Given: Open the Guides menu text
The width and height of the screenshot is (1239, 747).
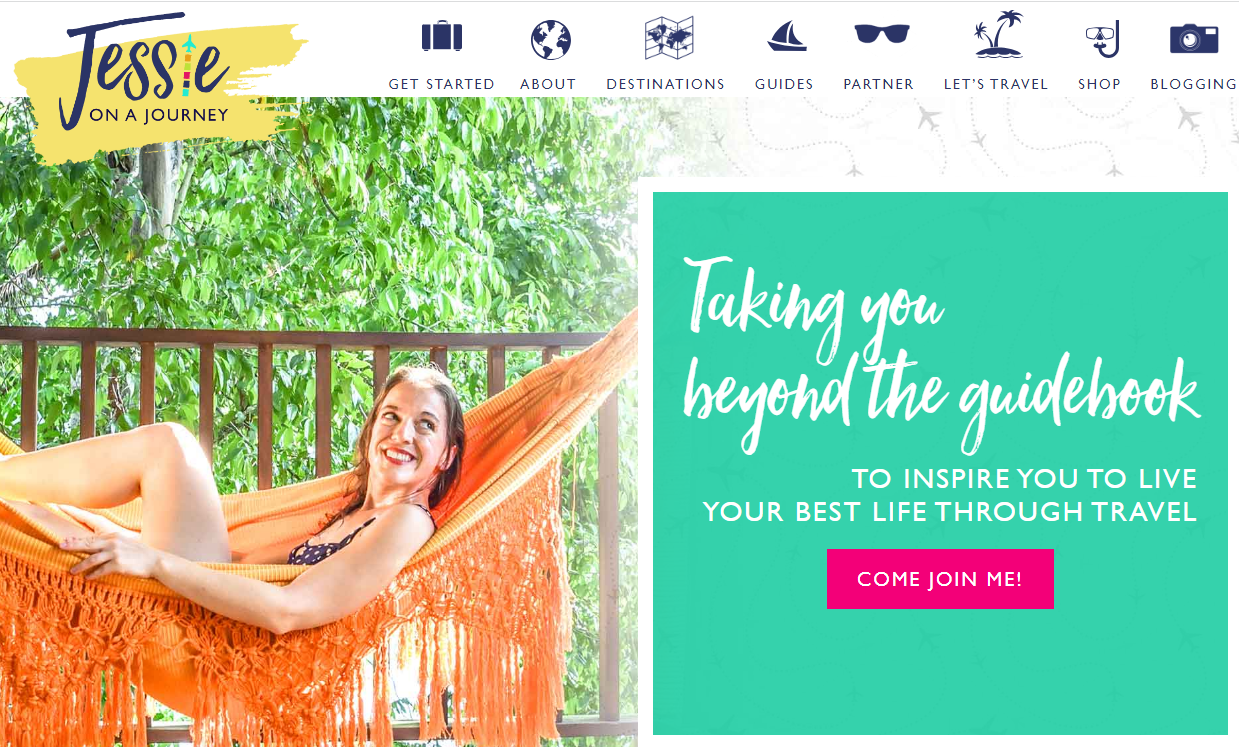Looking at the screenshot, I should (784, 84).
